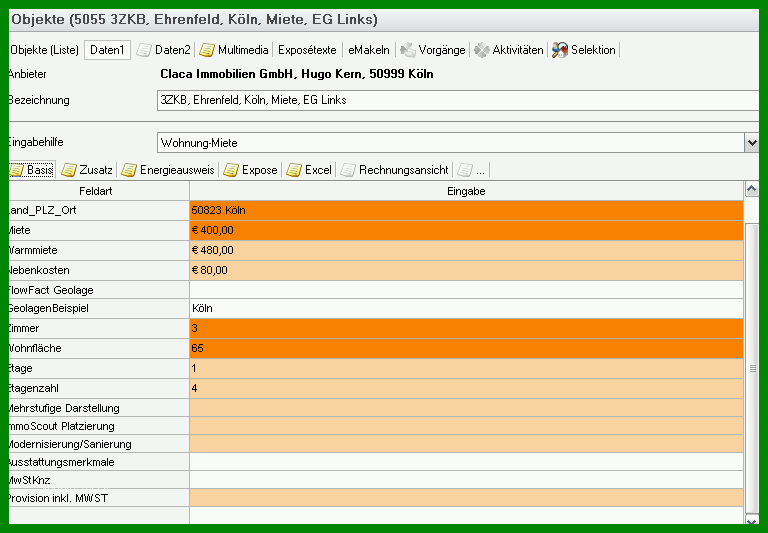Click the blank page icon beside the ellipsis
The height and width of the screenshot is (533, 768).
point(465,170)
